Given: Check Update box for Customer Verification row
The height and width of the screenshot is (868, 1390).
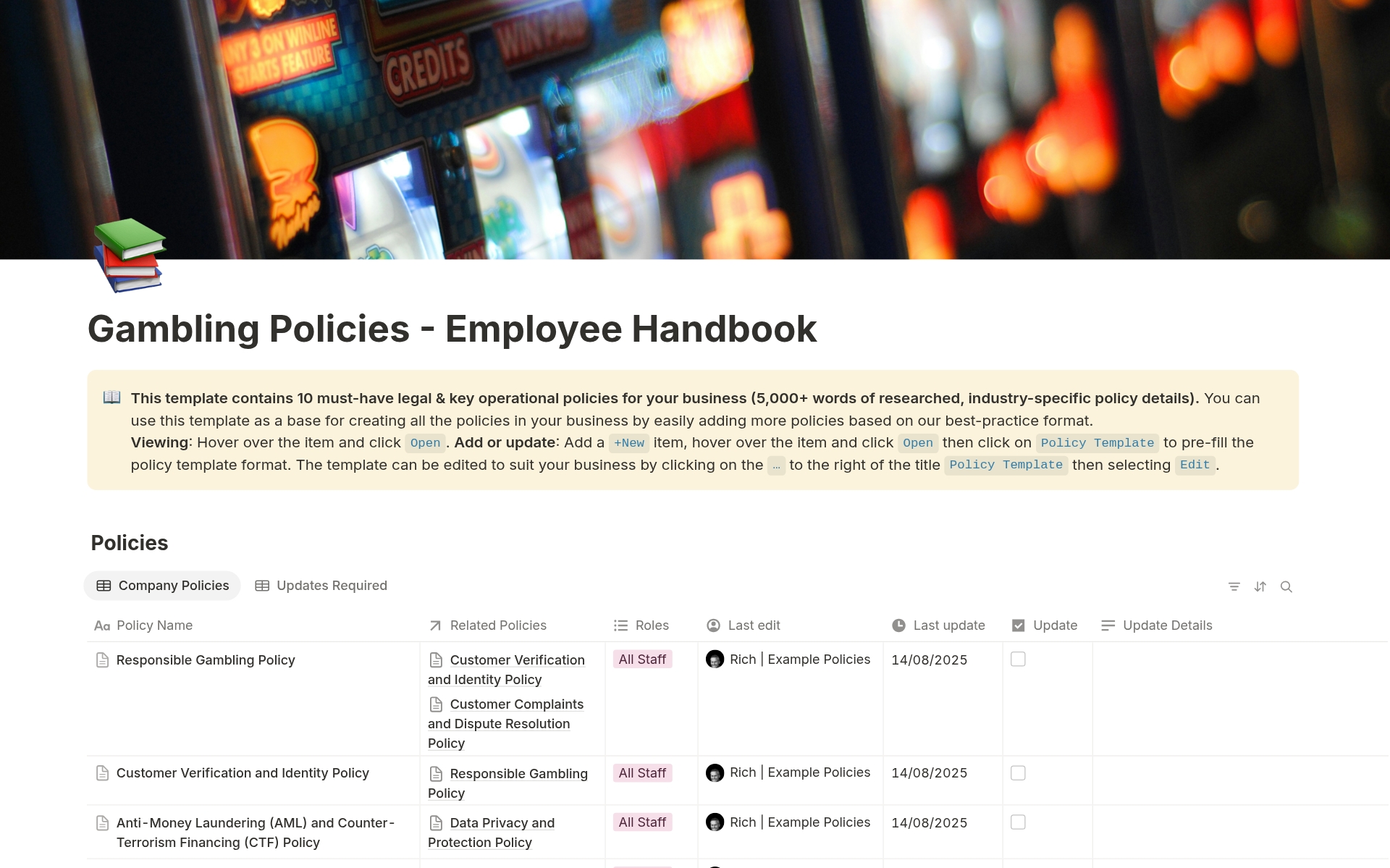Looking at the screenshot, I should coord(1018,773).
